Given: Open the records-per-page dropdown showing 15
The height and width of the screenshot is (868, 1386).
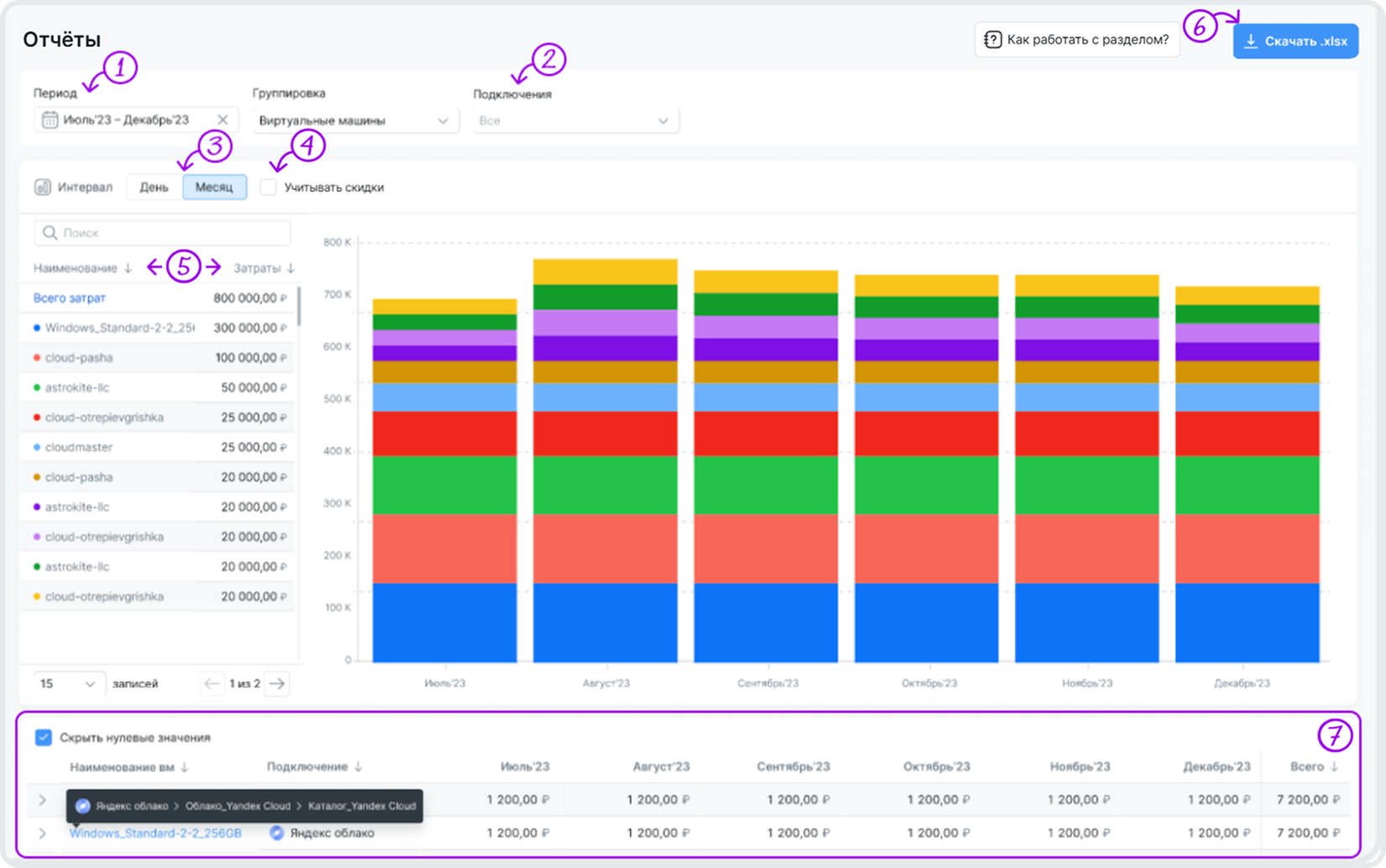Looking at the screenshot, I should tap(69, 683).
